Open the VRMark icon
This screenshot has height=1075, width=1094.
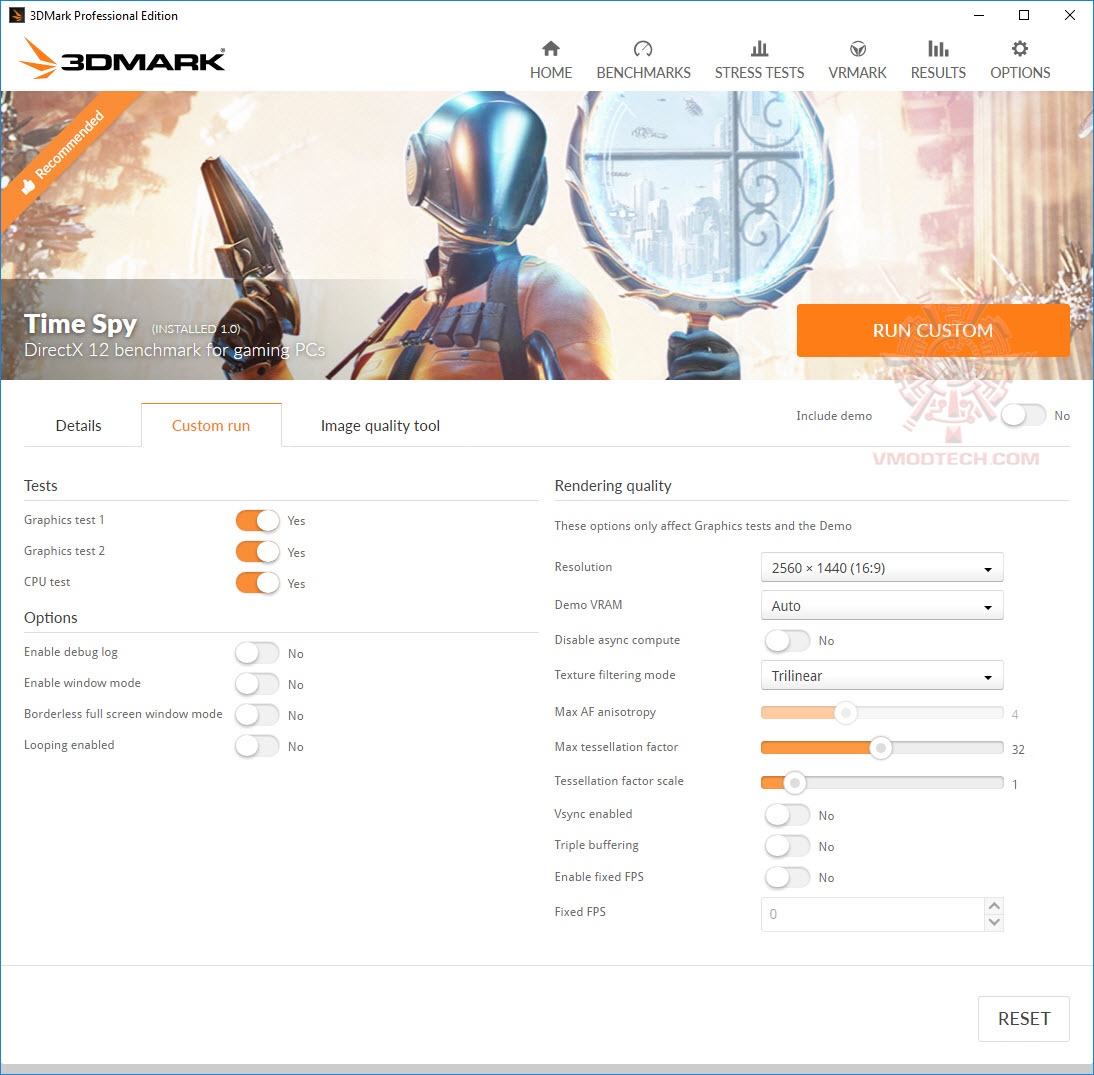click(x=857, y=49)
